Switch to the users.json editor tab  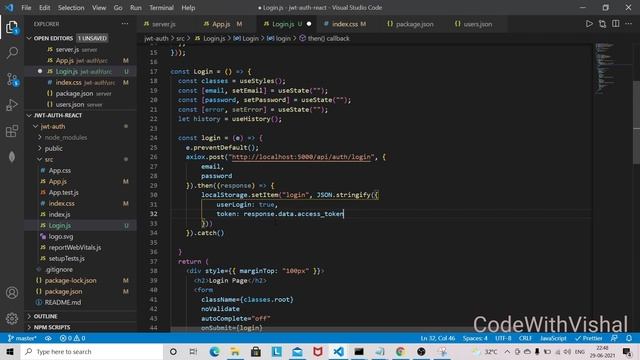(x=478, y=24)
